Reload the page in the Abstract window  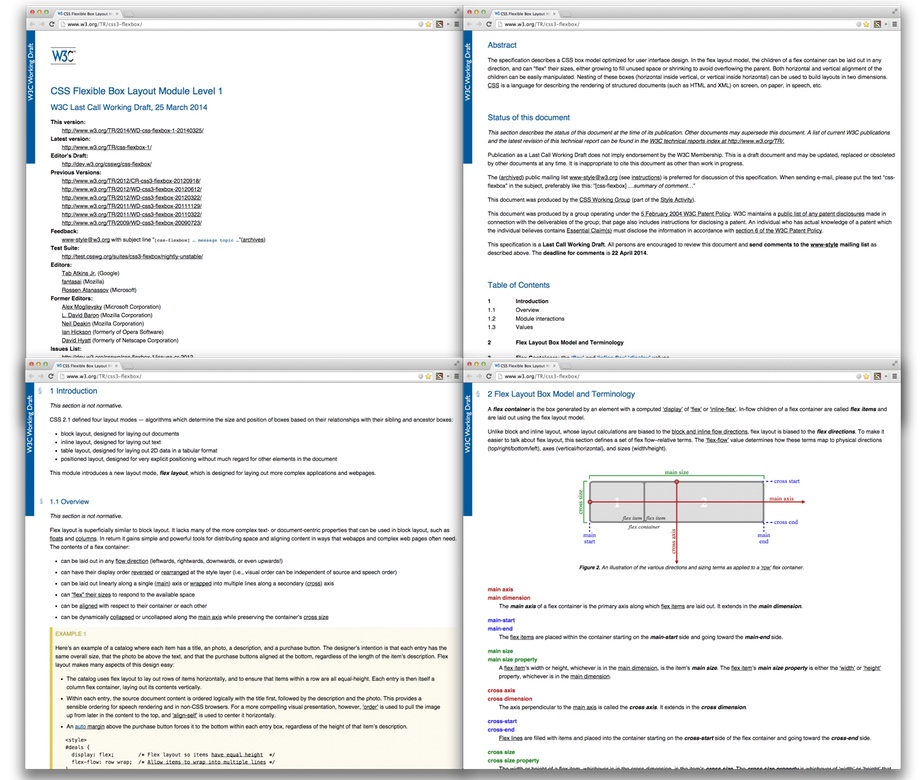[489, 24]
